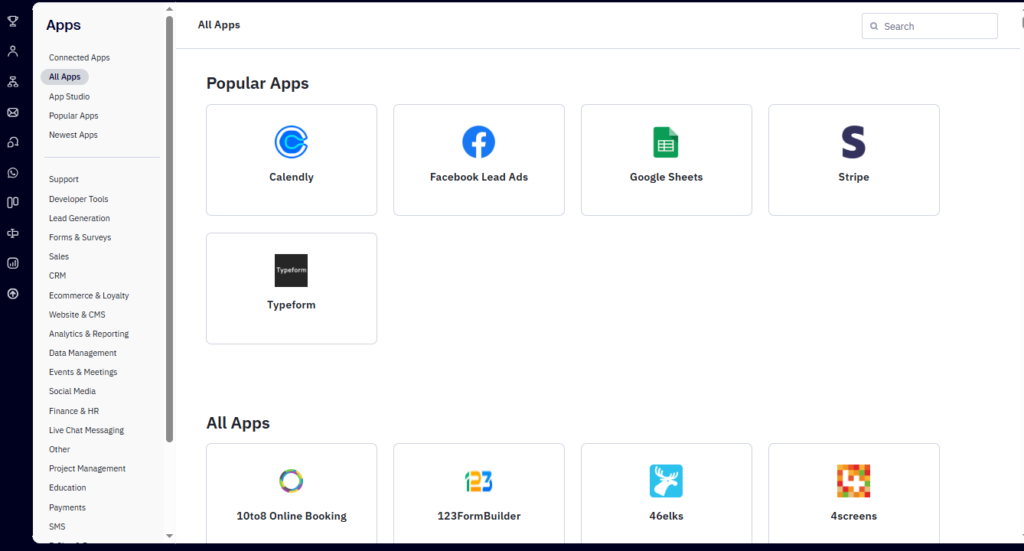The width and height of the screenshot is (1024, 551).
Task: Click the Calendly logo icon
Action: point(291,142)
